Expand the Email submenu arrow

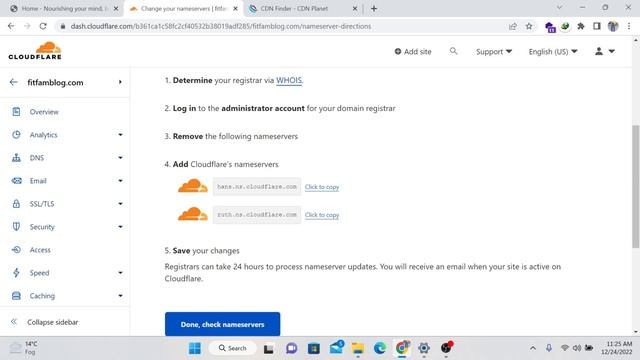120,180
